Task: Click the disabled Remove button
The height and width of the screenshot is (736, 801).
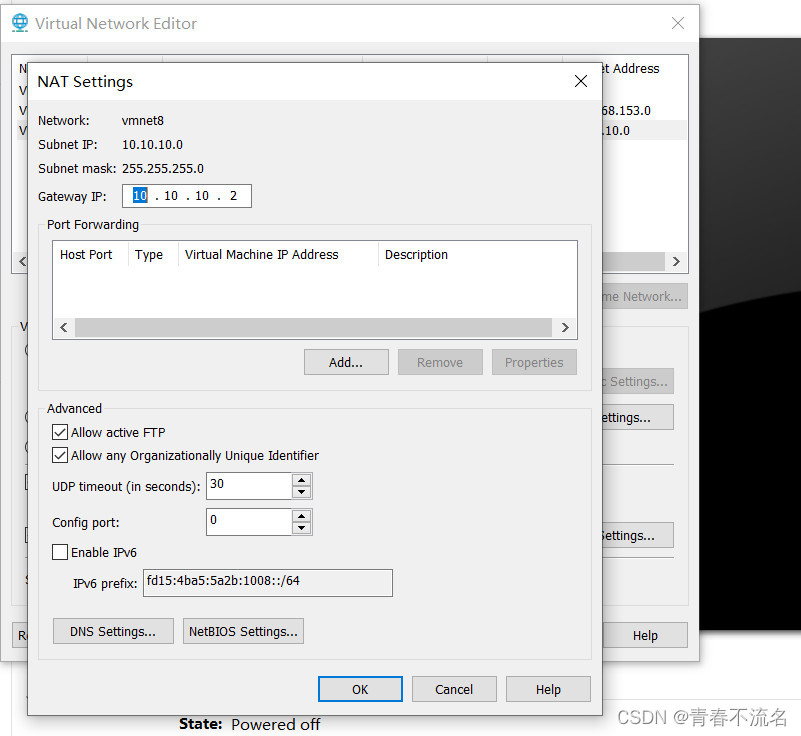Action: [440, 362]
